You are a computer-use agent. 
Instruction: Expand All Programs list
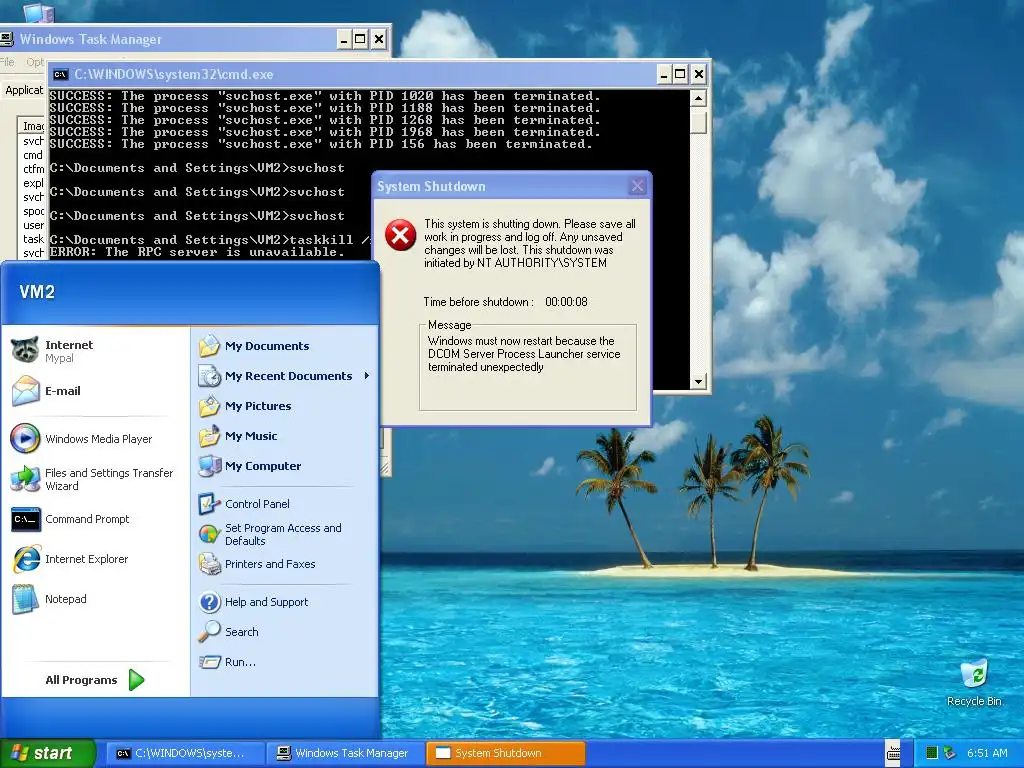coord(95,680)
